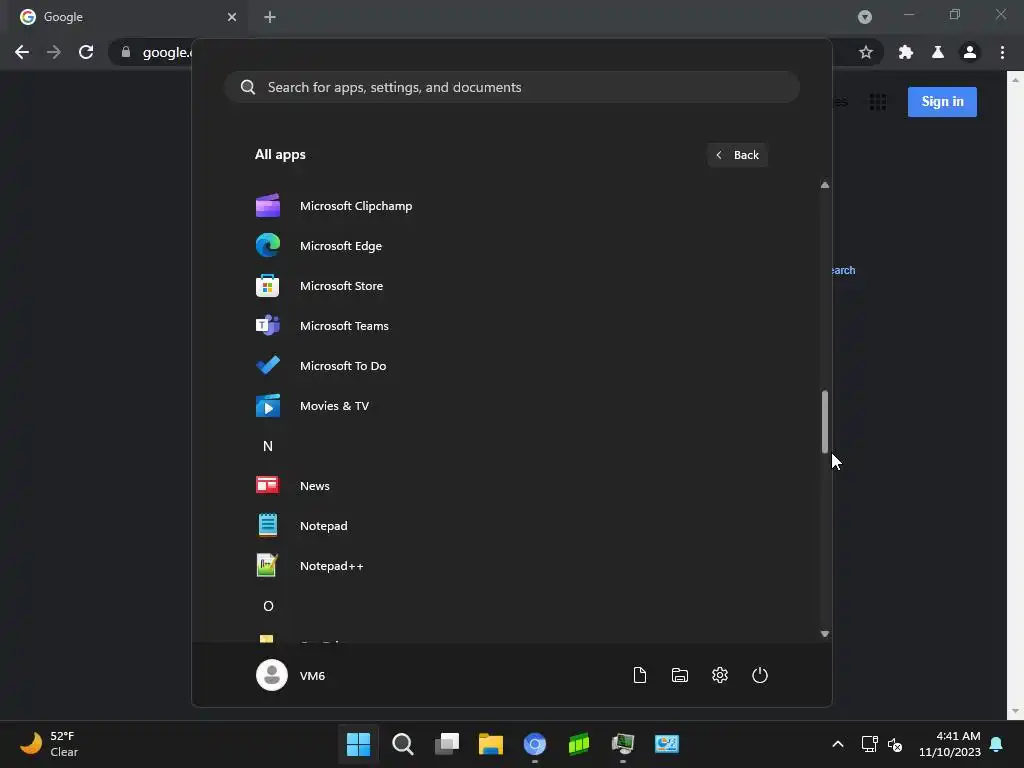This screenshot has width=1024, height=768.
Task: Go back in Chrome
Action: click(22, 52)
